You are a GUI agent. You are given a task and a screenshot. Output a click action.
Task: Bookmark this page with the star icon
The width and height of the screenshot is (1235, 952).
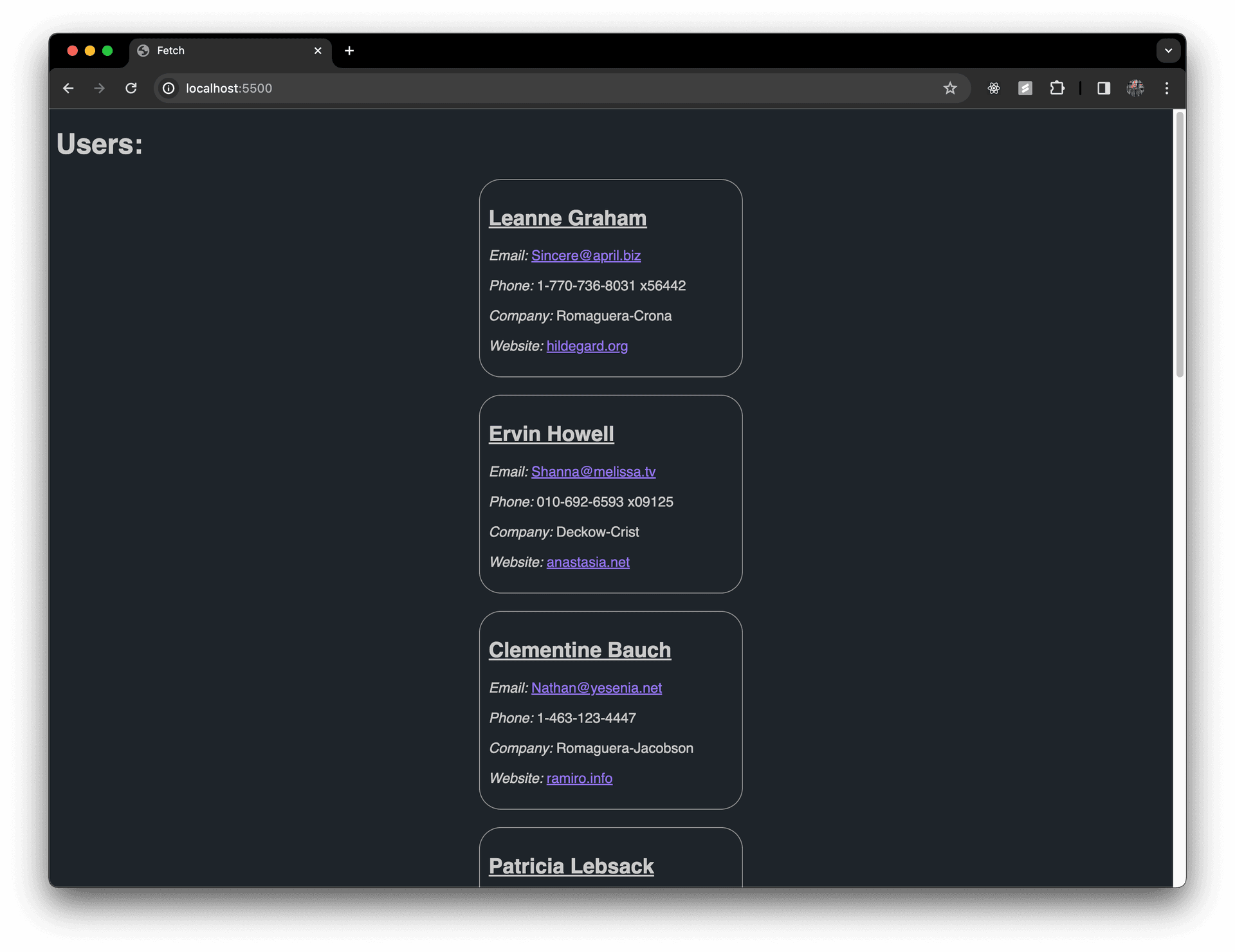(950, 88)
